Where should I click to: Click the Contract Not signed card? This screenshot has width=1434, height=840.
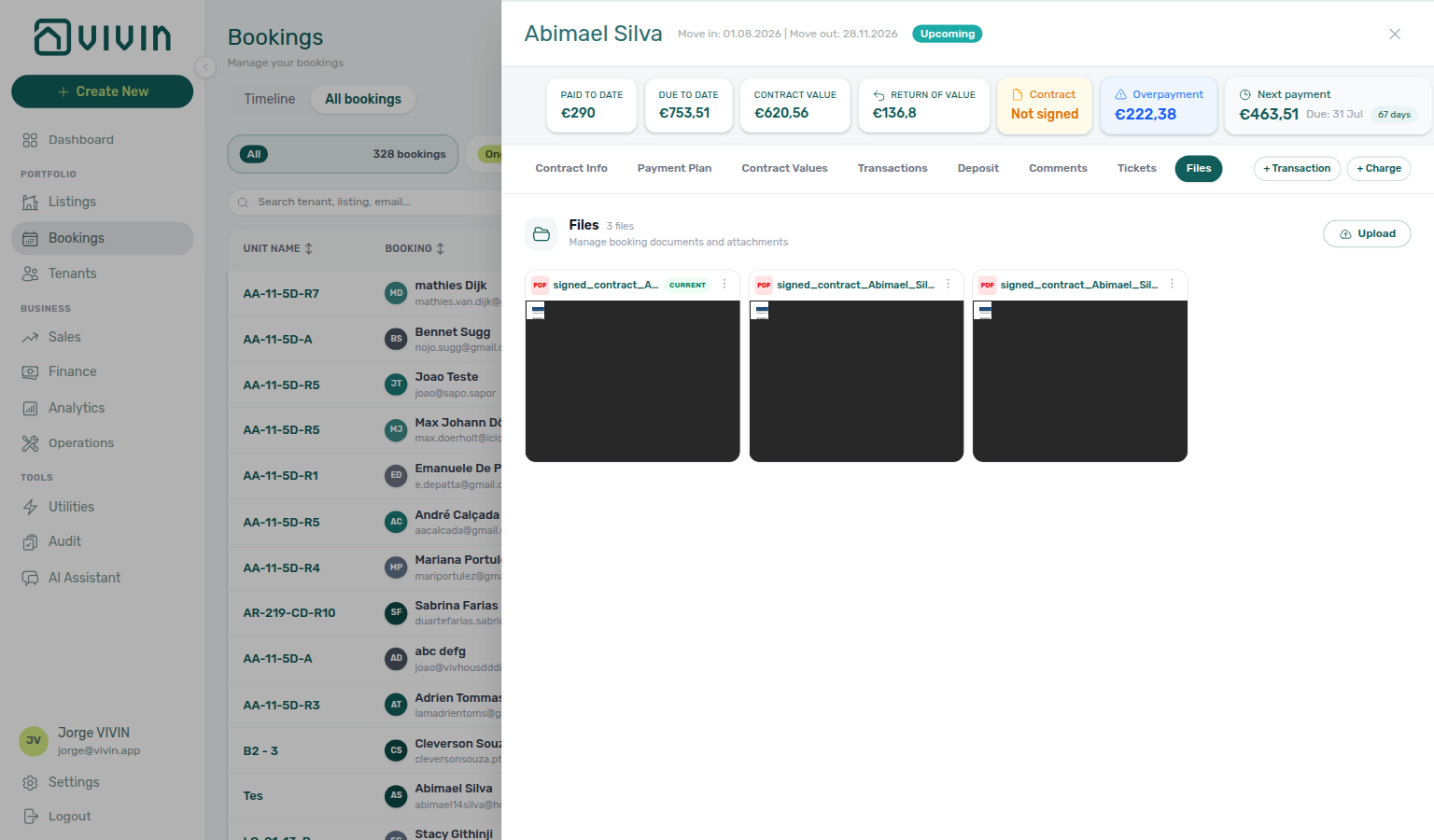pyautogui.click(x=1045, y=105)
